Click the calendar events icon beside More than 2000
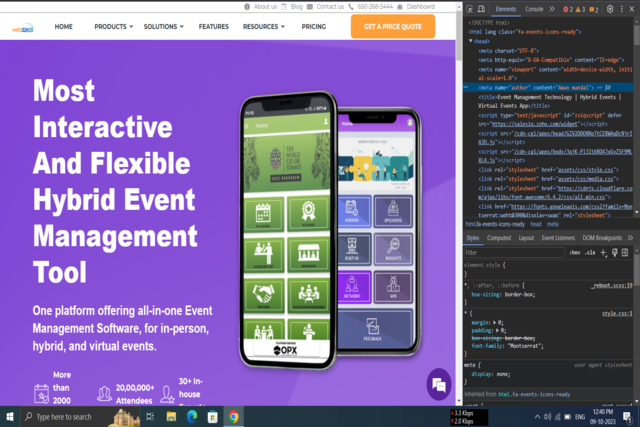Image resolution: width=640 pixels, height=427 pixels. [x=41, y=394]
